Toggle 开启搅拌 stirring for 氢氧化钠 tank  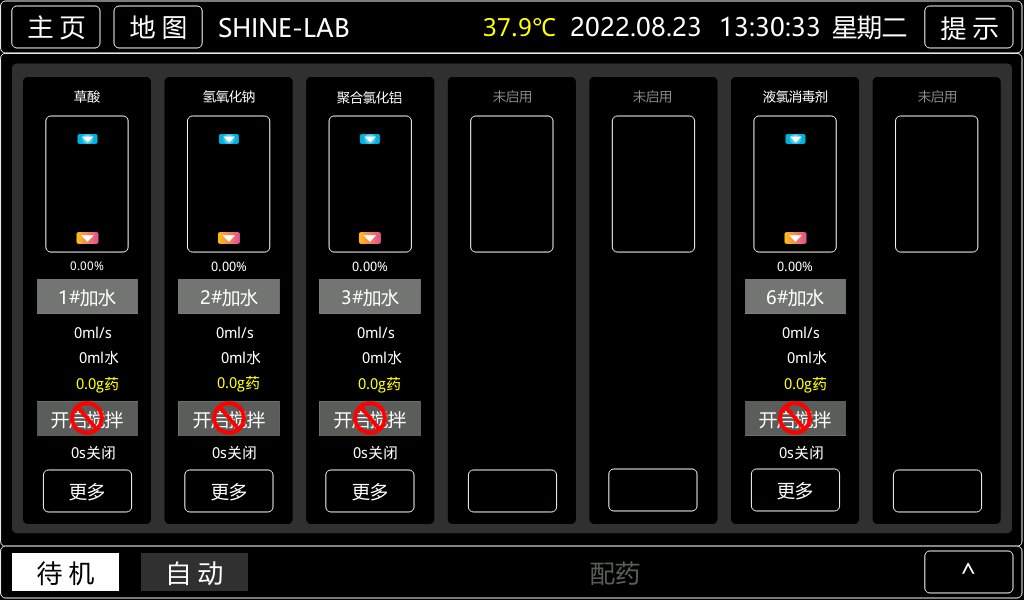click(229, 418)
